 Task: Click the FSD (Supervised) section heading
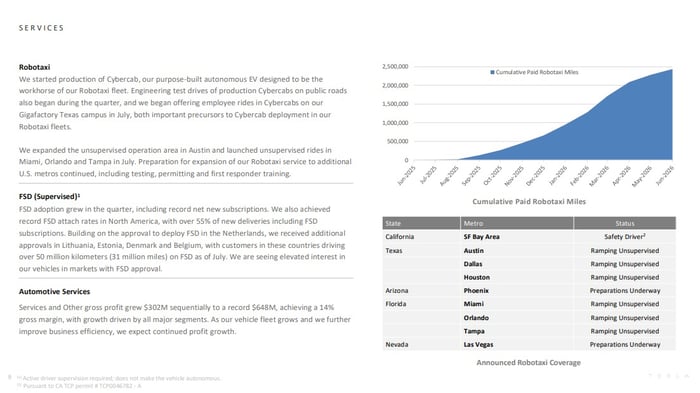point(49,196)
